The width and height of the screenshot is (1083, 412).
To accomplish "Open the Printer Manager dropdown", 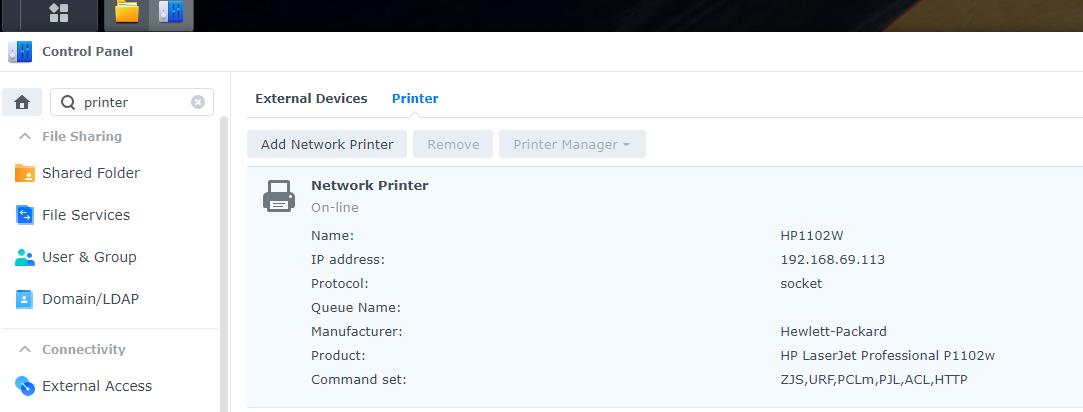I will [572, 144].
